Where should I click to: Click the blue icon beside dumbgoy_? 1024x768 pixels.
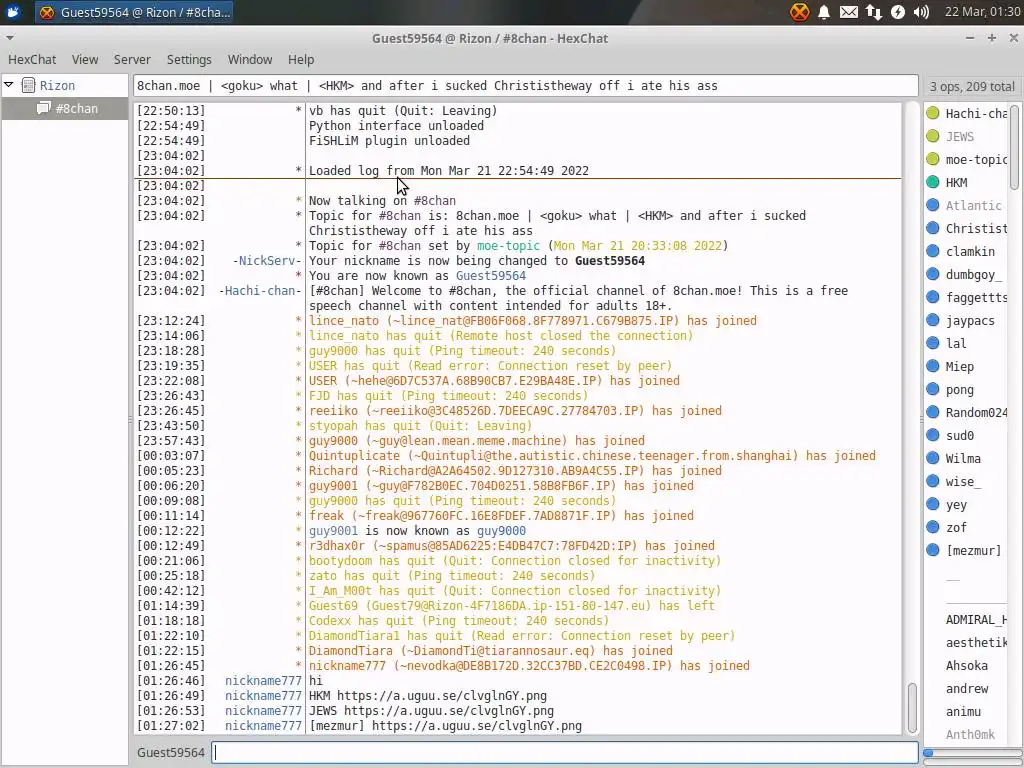click(933, 274)
